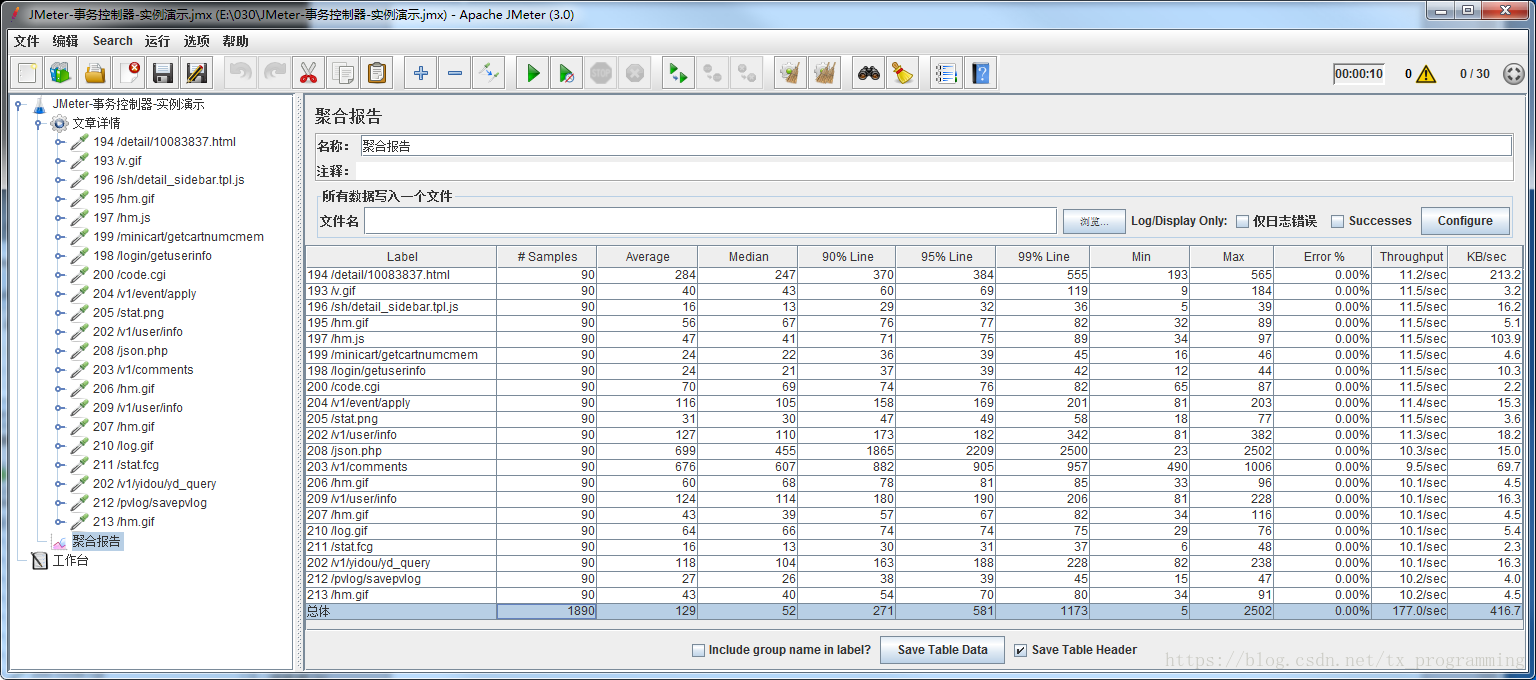Click the Toggle enable/disable icon
The image size is (1536, 680).
tap(488, 73)
